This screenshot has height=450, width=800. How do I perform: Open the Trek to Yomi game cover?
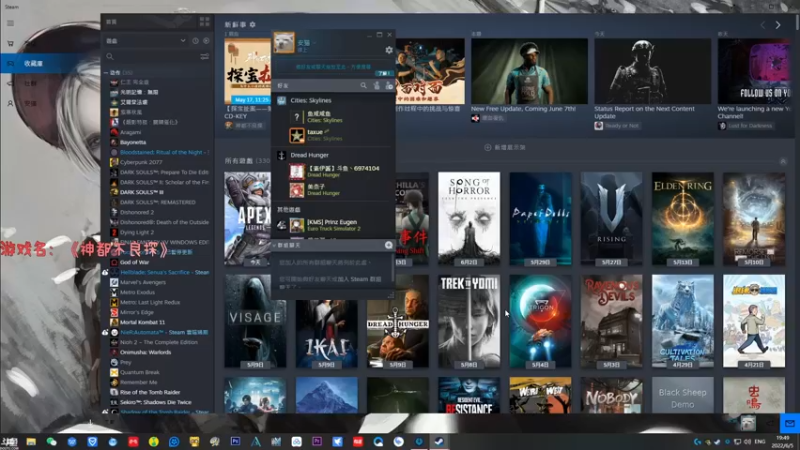[469, 321]
